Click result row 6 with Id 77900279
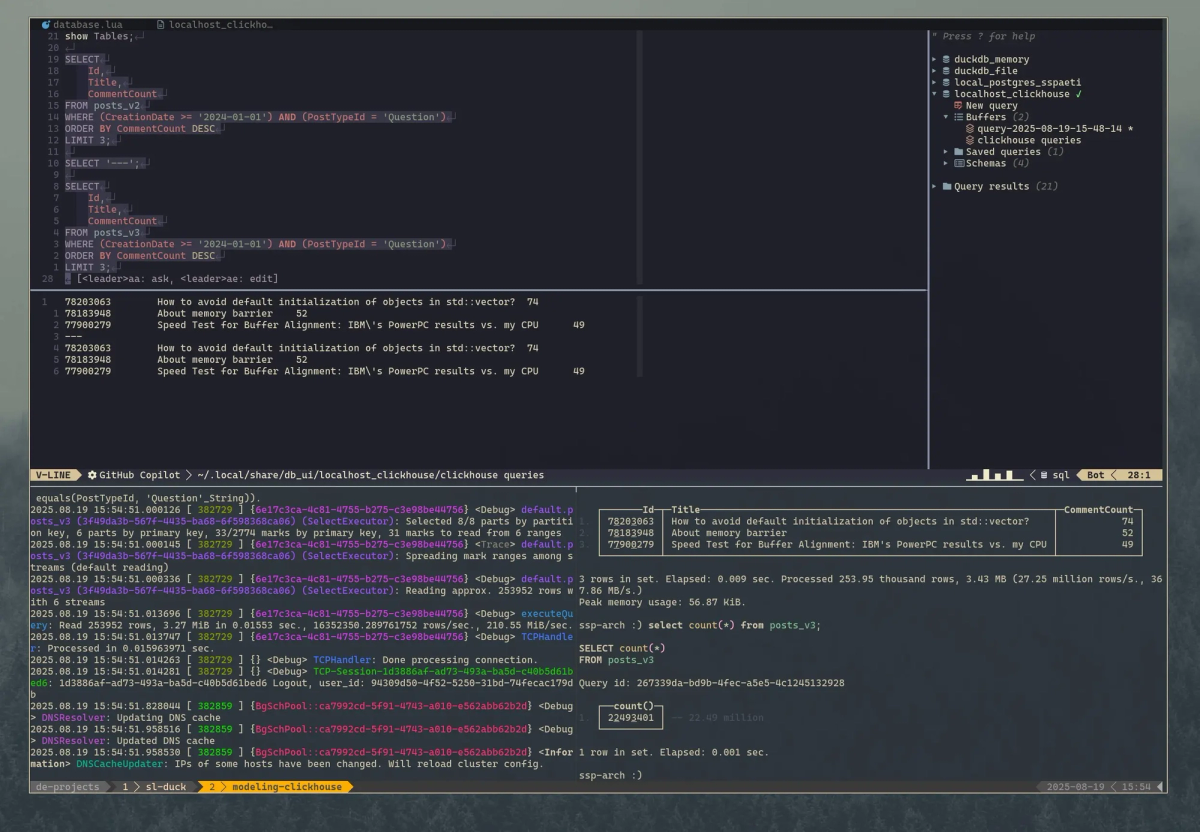 [325, 371]
